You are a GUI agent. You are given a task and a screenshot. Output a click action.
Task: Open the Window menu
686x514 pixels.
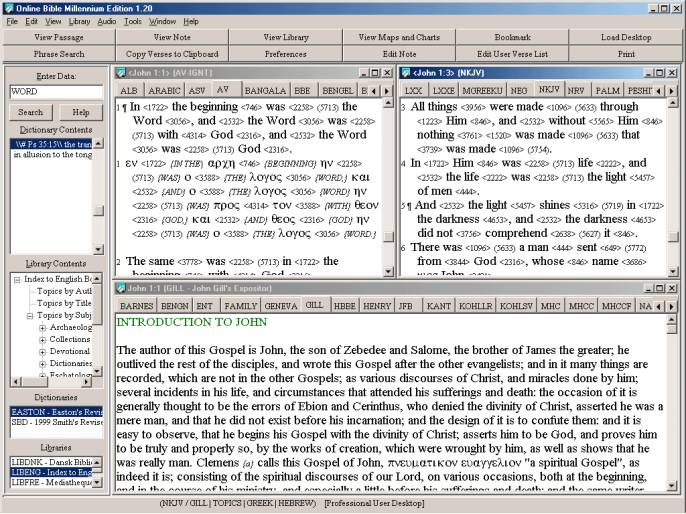[162, 21]
